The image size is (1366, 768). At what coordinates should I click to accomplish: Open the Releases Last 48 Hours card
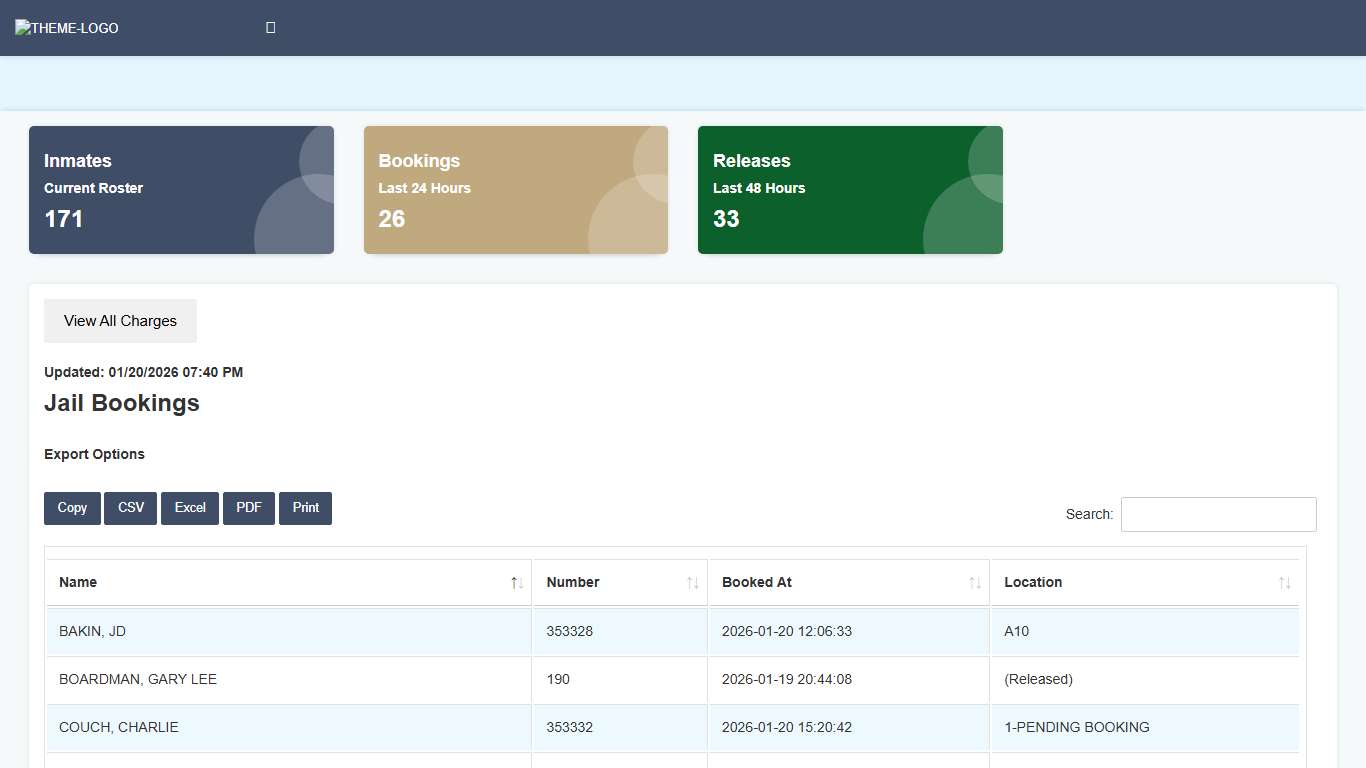(x=850, y=190)
